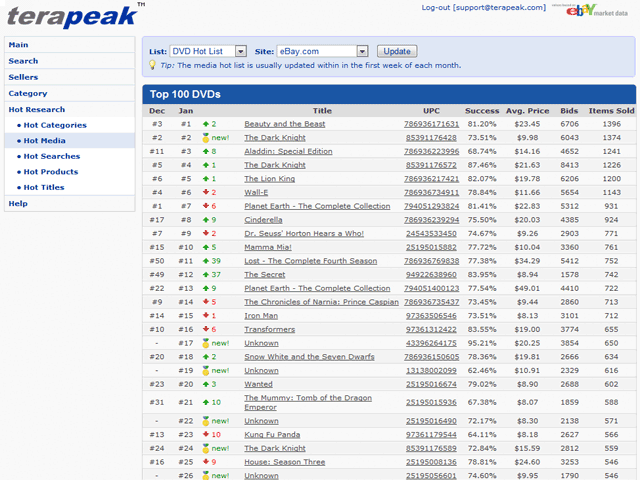Click green up arrow in Aladdin row

206,151
